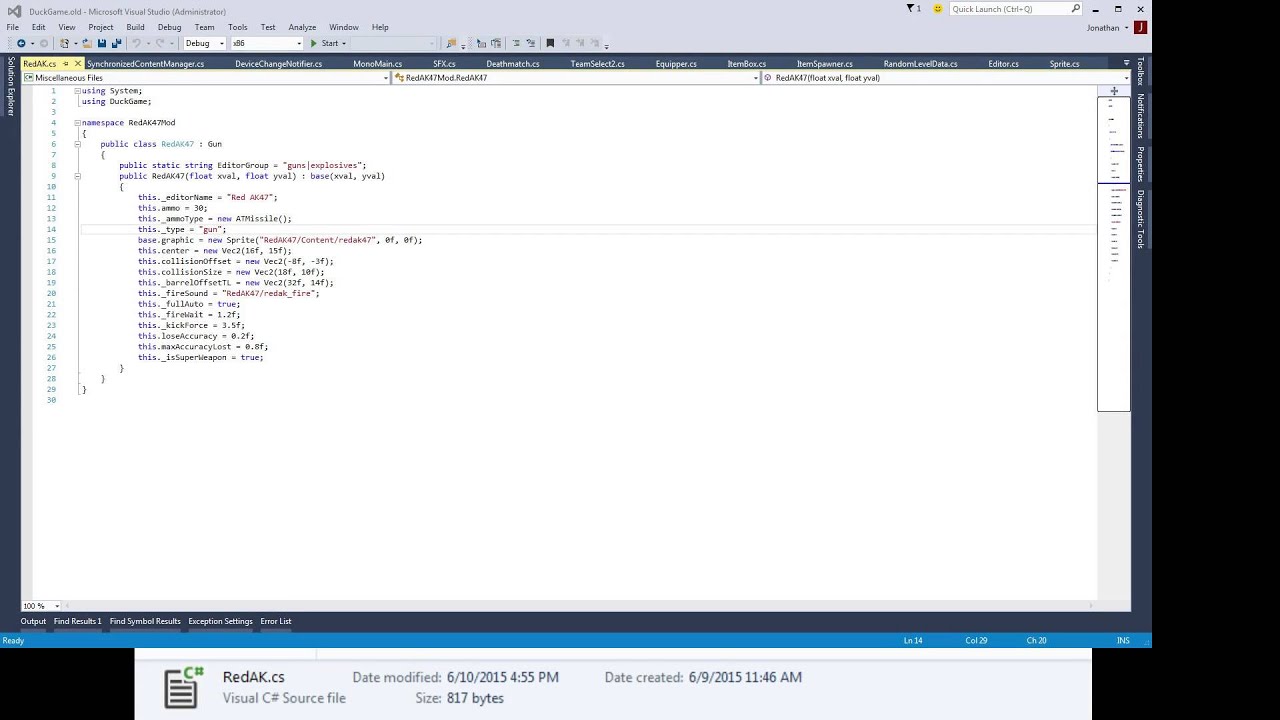The height and width of the screenshot is (720, 1280).
Task: Click the notifications flag icon
Action: point(913,8)
